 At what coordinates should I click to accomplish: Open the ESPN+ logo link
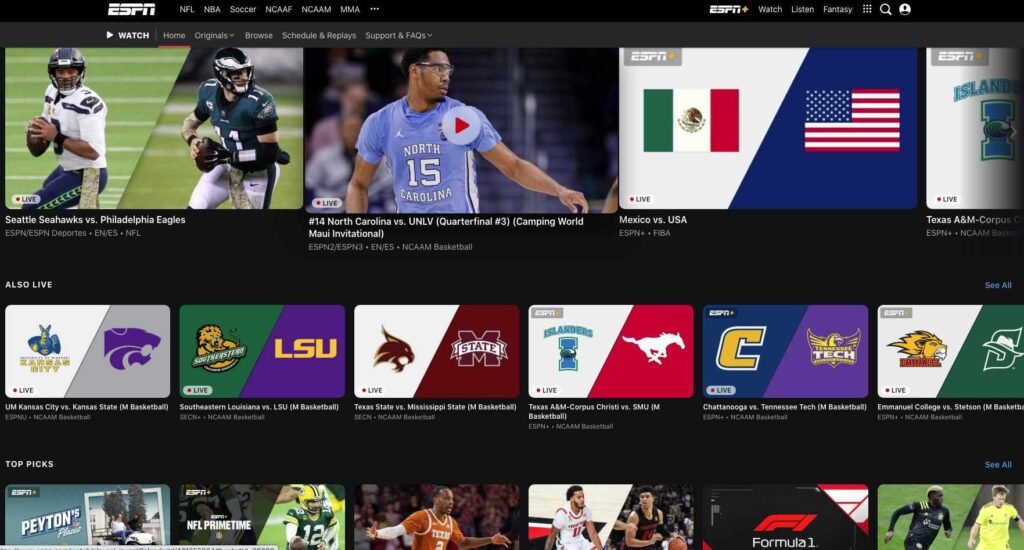[728, 9]
